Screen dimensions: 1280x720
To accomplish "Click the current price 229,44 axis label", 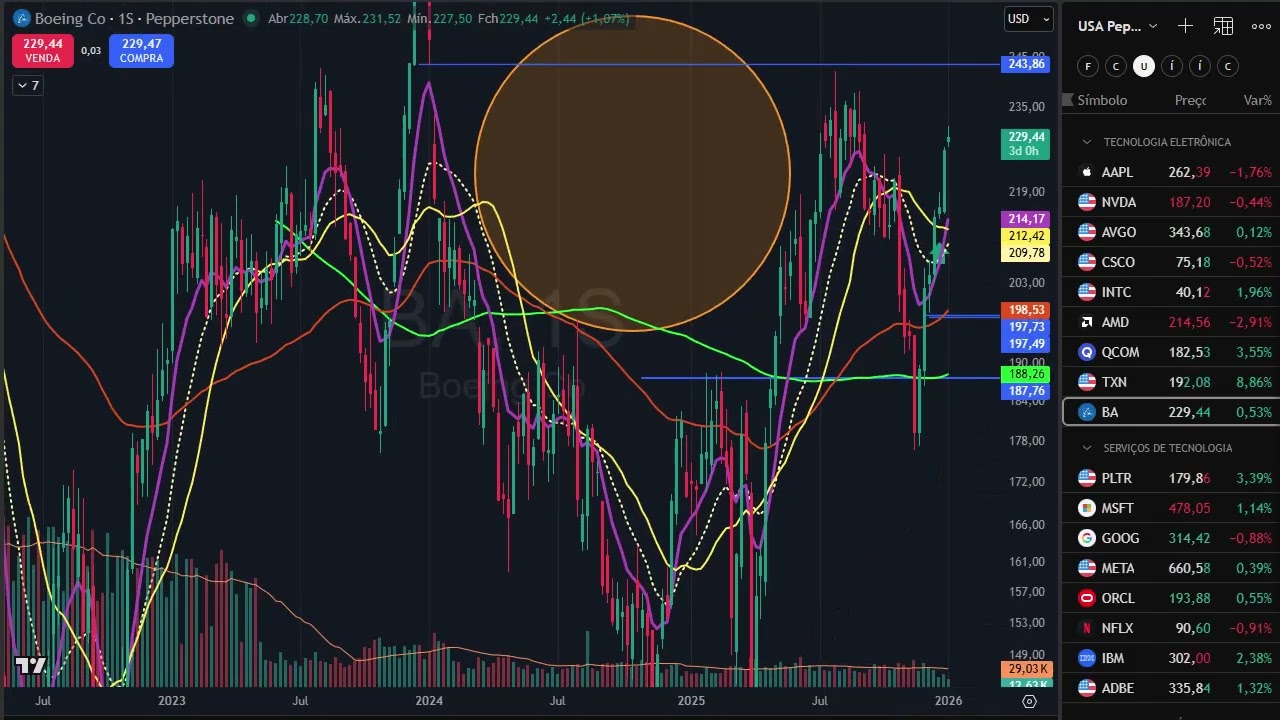I will coord(1027,144).
